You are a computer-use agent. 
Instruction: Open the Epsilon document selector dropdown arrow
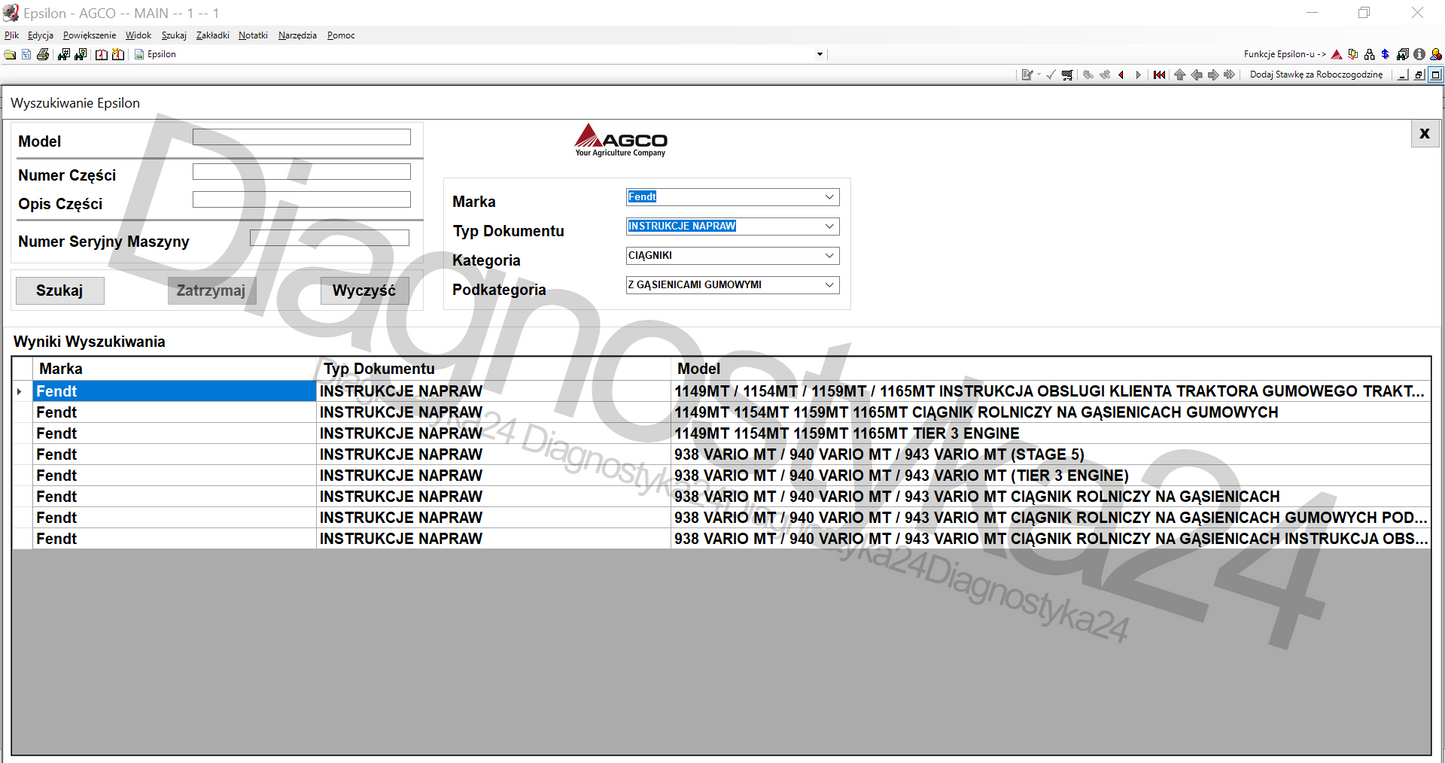pyautogui.click(x=820, y=54)
